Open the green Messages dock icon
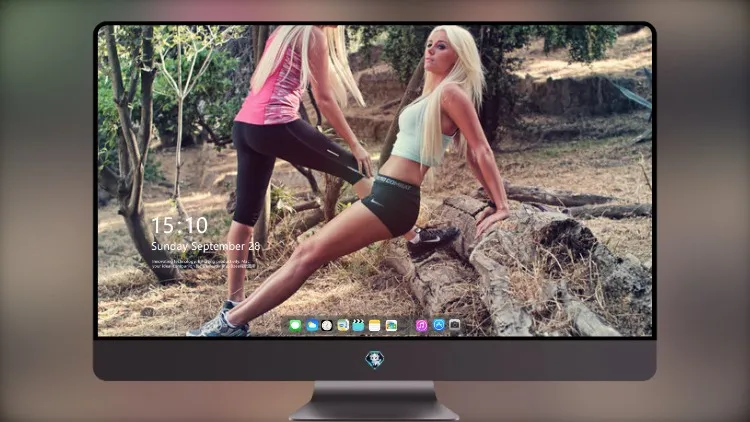Viewport: 750px width, 422px height. [295, 326]
